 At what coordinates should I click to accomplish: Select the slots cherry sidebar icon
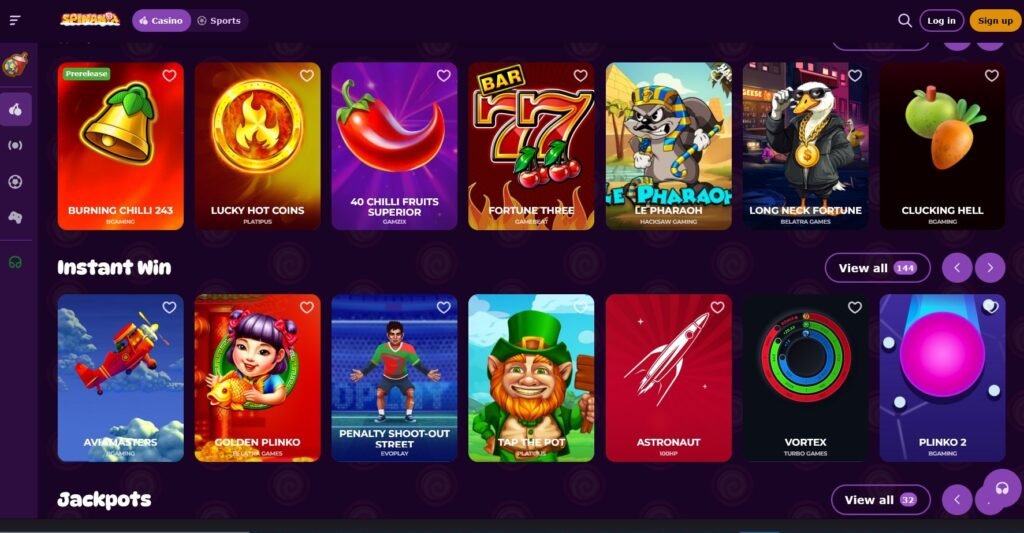(x=16, y=109)
